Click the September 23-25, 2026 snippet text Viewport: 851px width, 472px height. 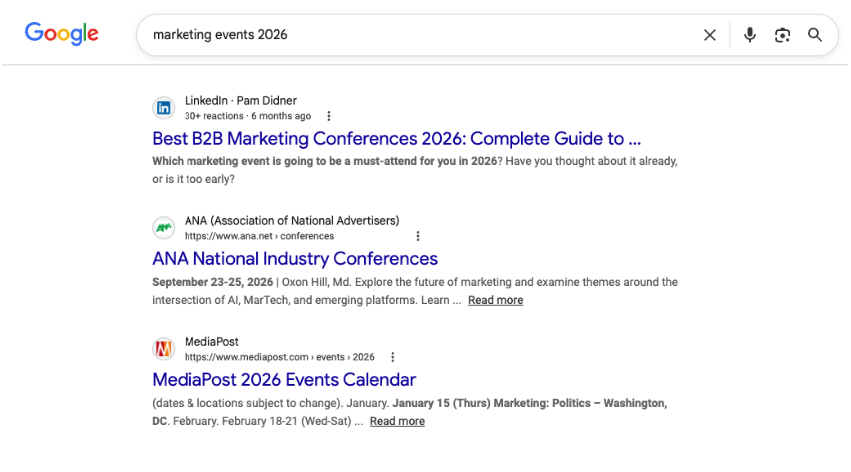coord(212,282)
